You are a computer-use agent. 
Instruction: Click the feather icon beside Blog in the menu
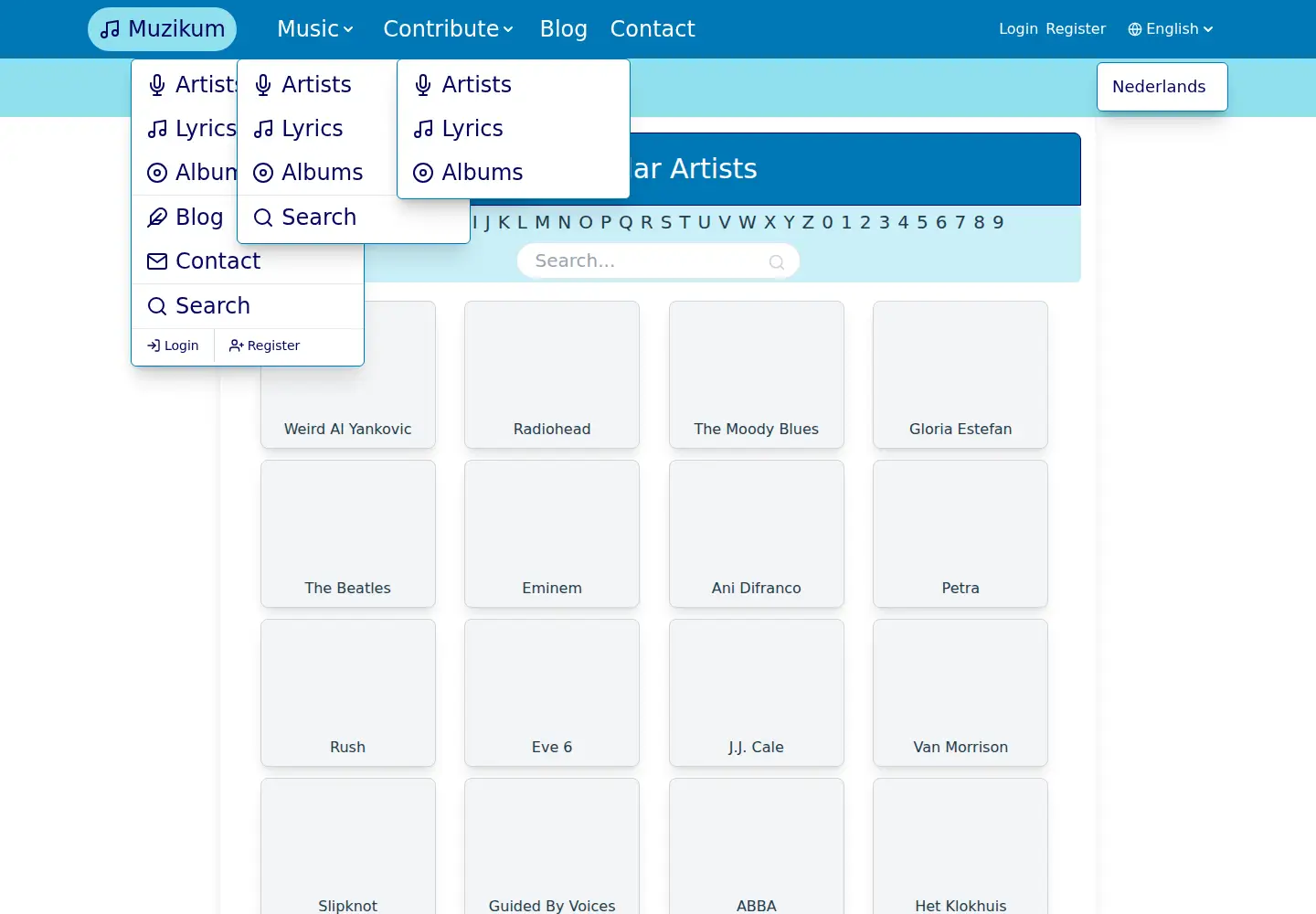[157, 218]
